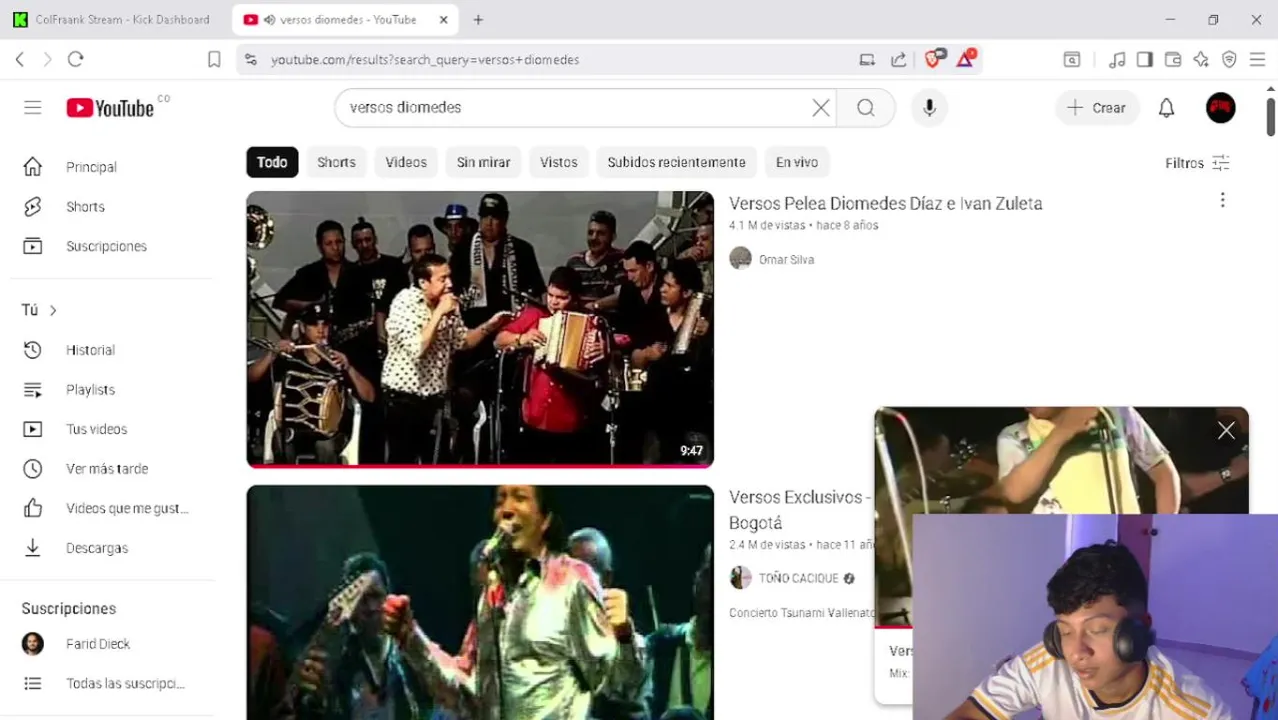This screenshot has height=720, width=1278.
Task: Go to the YouTube logo home
Action: click(110, 108)
